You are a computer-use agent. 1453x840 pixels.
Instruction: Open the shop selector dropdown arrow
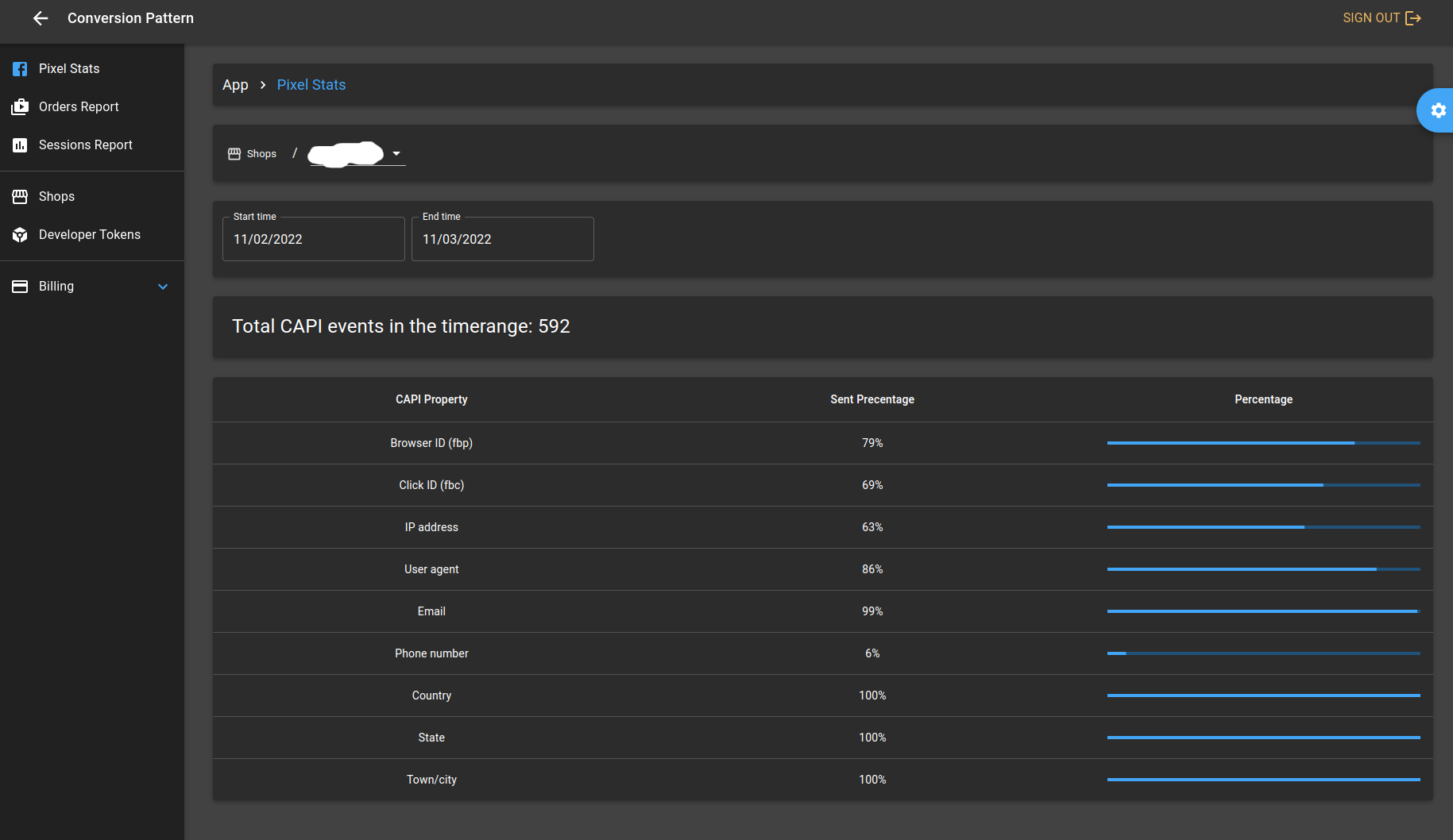pos(396,153)
